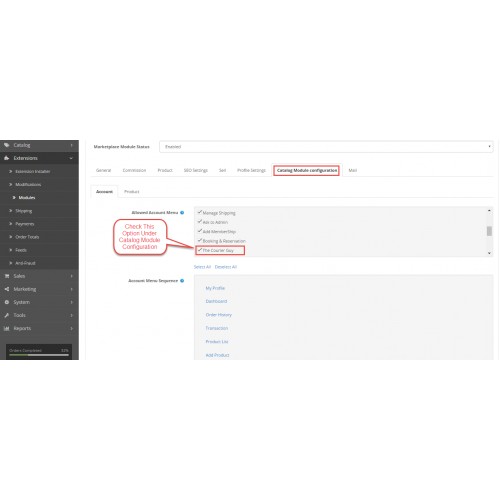Open the Marketplace Module Status dropdown
Screen dimensions: 500x500
click(x=326, y=147)
